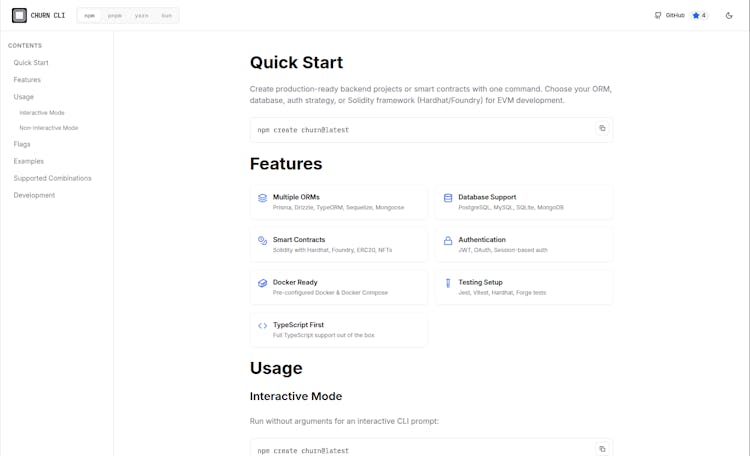Viewport: 750px width, 456px height.
Task: Click the Churn CLI logo icon
Action: coord(19,15)
